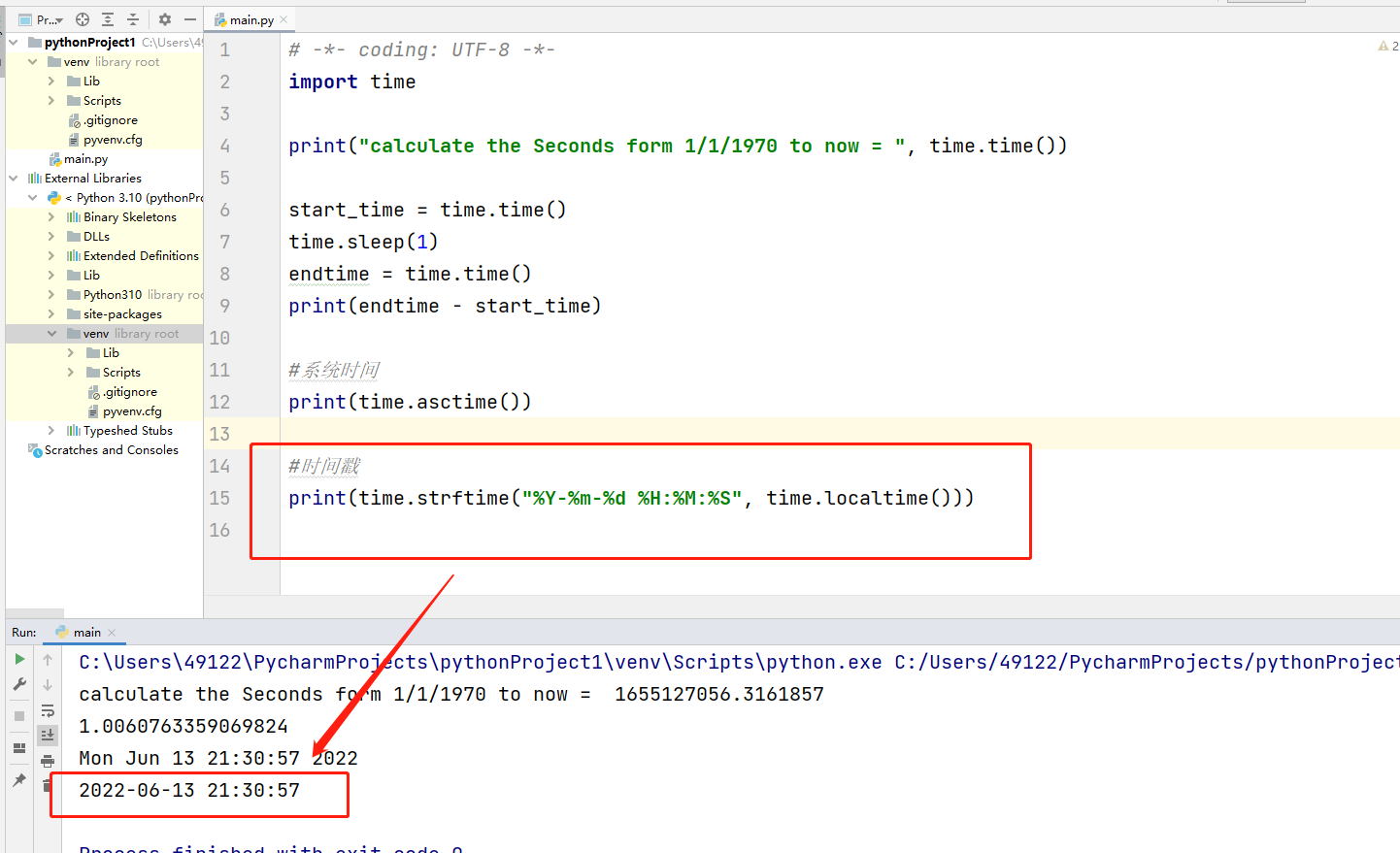Expand the Typeshed Stubs node
This screenshot has width=1400, height=853.
point(51,431)
